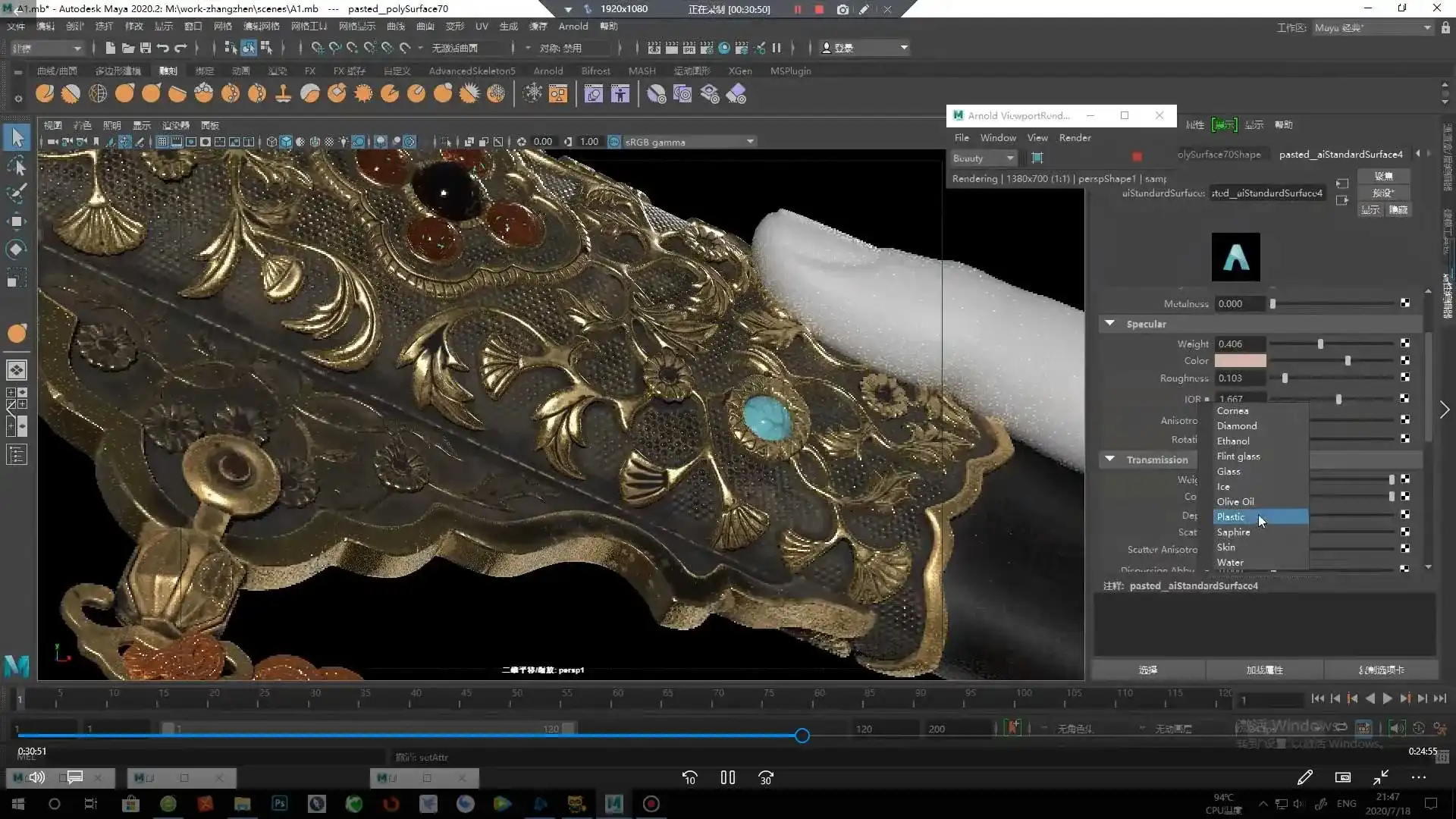Toggle map button next to Metalness

(x=1405, y=303)
